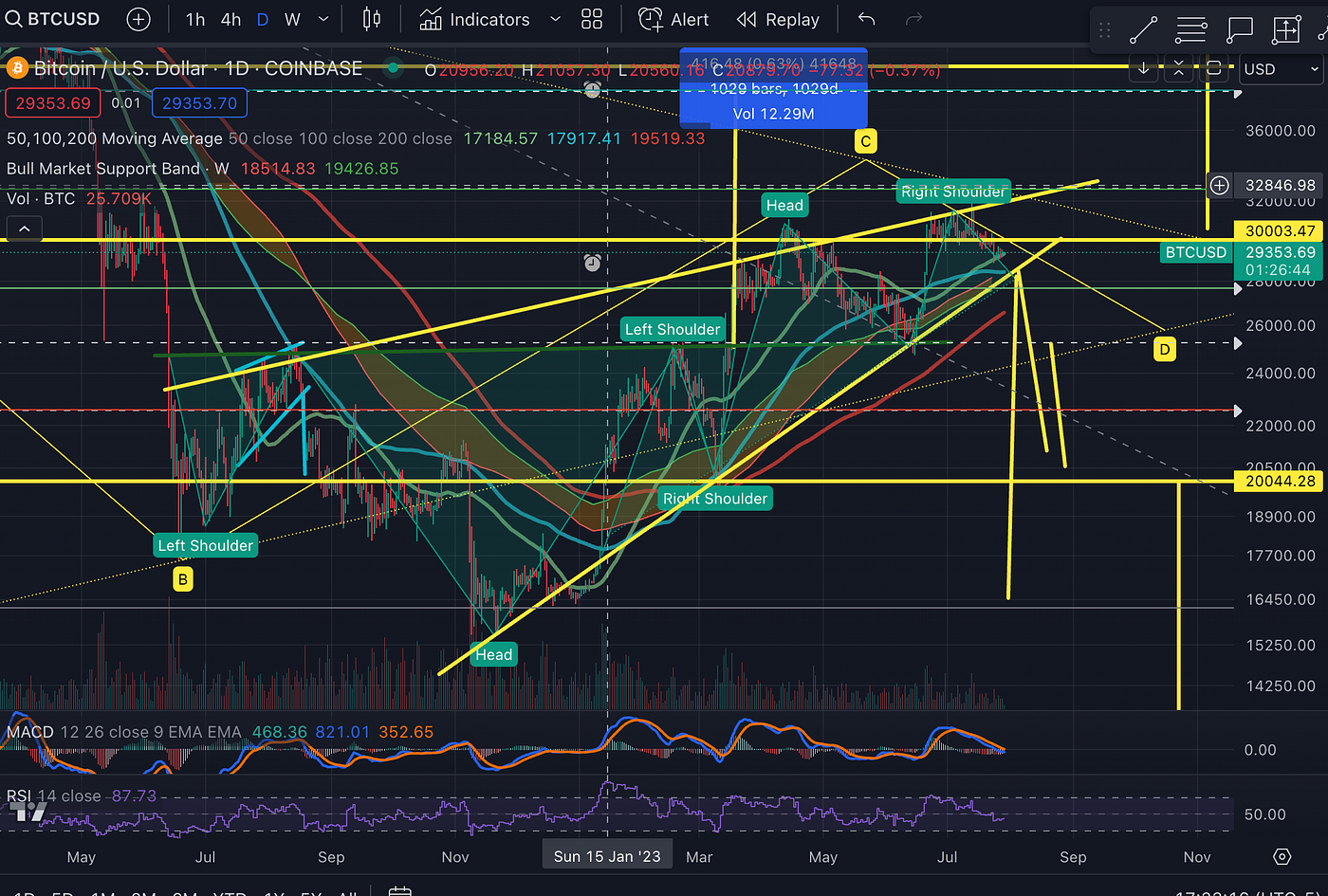Click the compare or add symbol plus icon
This screenshot has height=896, width=1328.
tap(138, 19)
